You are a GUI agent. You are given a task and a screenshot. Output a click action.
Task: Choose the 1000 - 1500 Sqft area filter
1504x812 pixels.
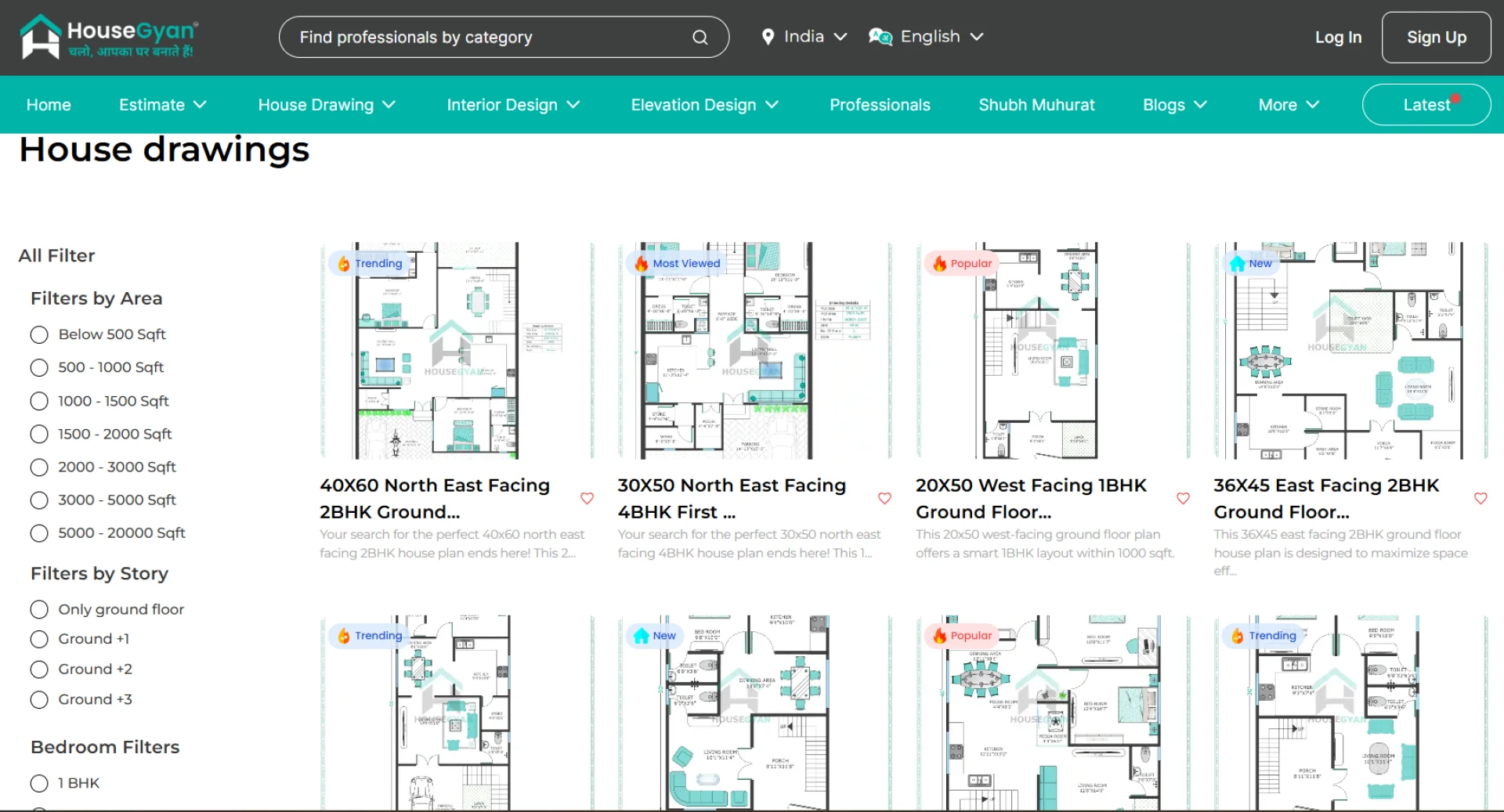click(39, 402)
